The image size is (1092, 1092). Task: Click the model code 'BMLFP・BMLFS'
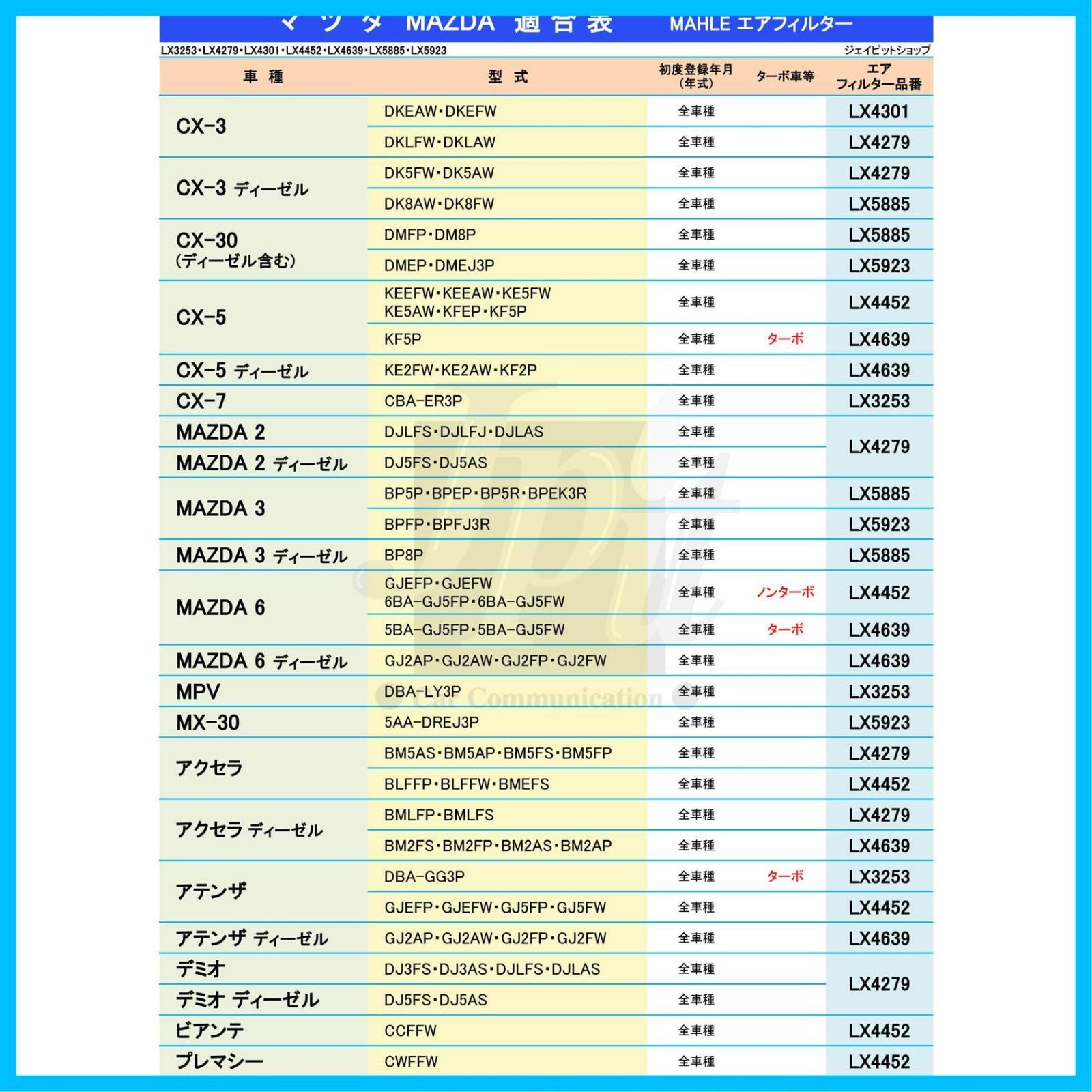(x=439, y=815)
